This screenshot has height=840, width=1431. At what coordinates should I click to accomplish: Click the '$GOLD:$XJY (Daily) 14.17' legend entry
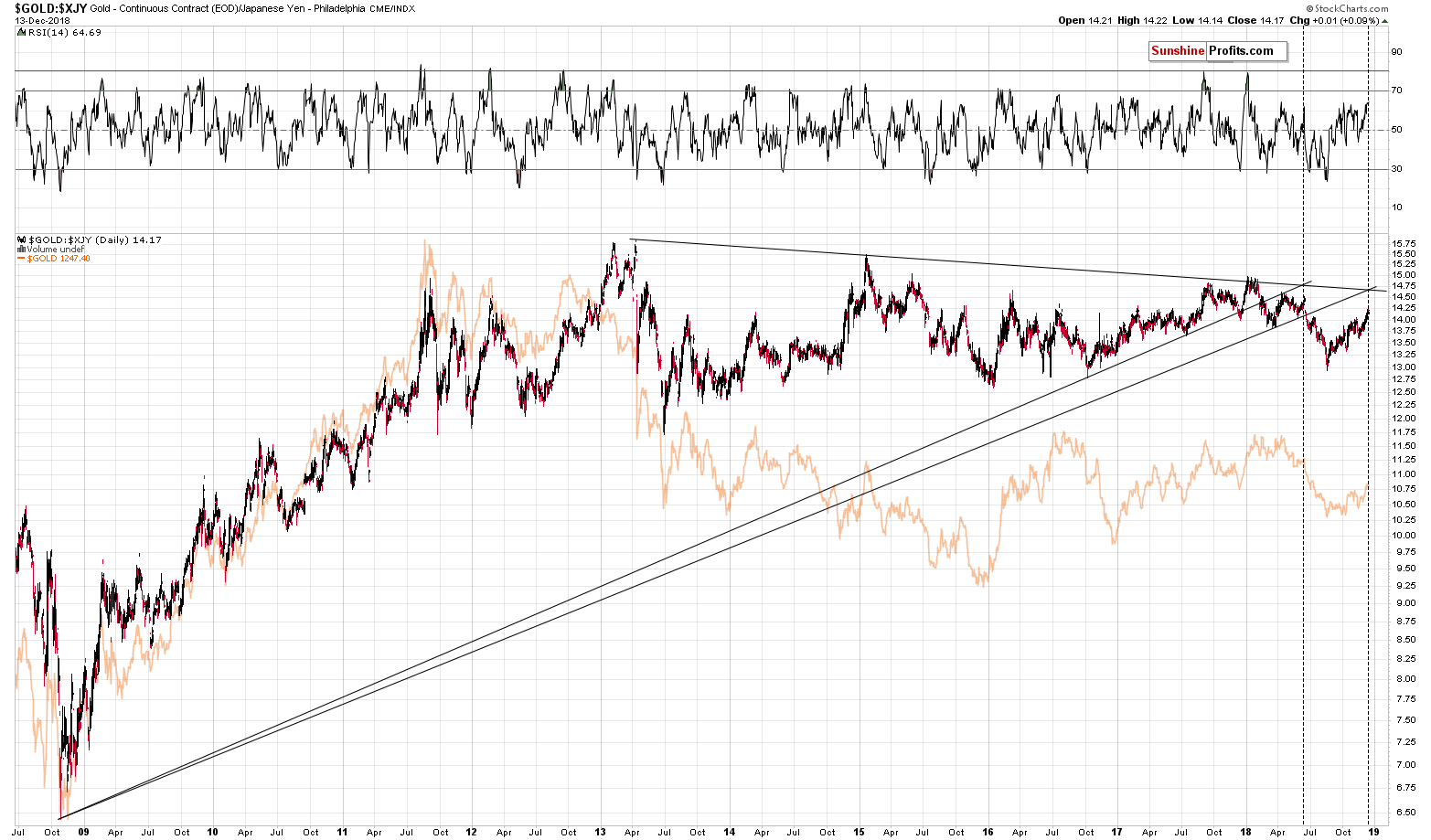point(94,239)
